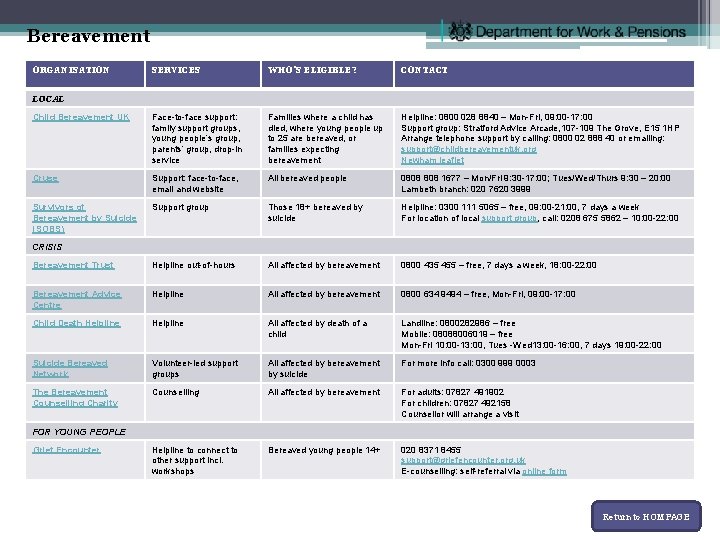This screenshot has width=720, height=540.
Task: Click the Child Death Helpline Landline number
Action: point(465,323)
